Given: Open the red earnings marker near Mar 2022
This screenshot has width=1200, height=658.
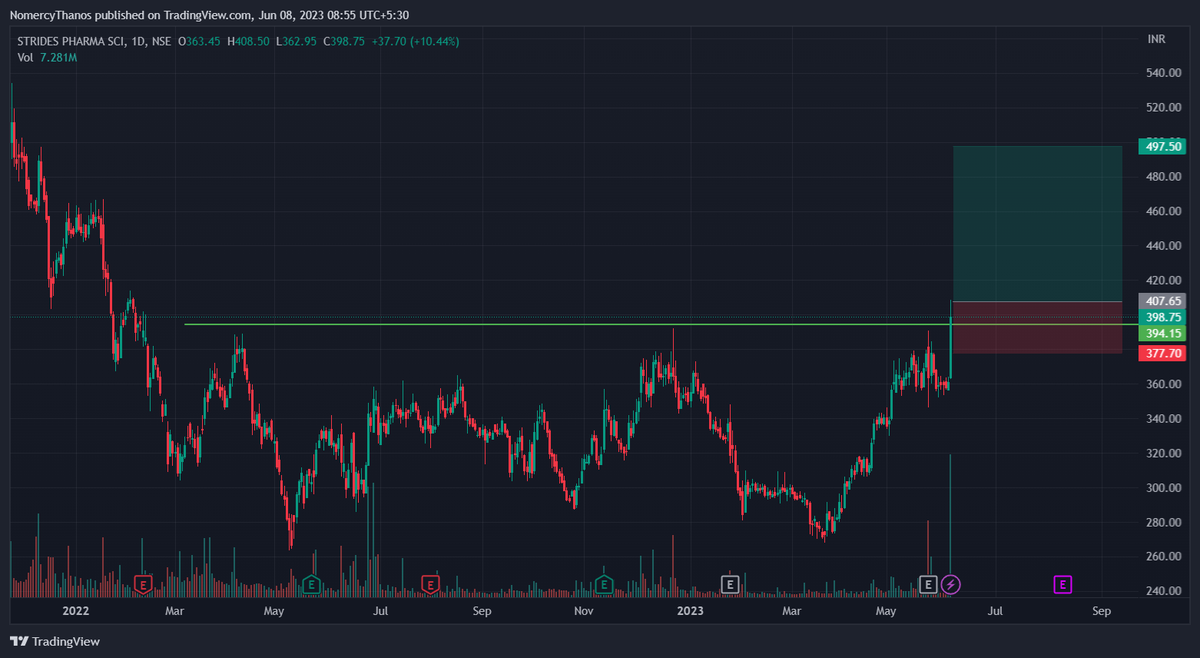Looking at the screenshot, I should click(x=144, y=584).
